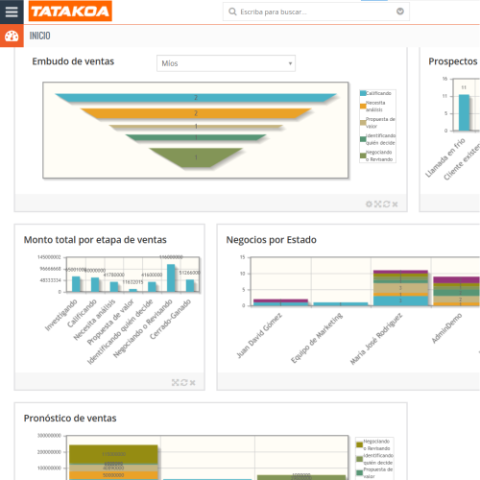Click the dashboard gauge icon beside INICIO
Screen dimensions: 480x480
[12, 36]
